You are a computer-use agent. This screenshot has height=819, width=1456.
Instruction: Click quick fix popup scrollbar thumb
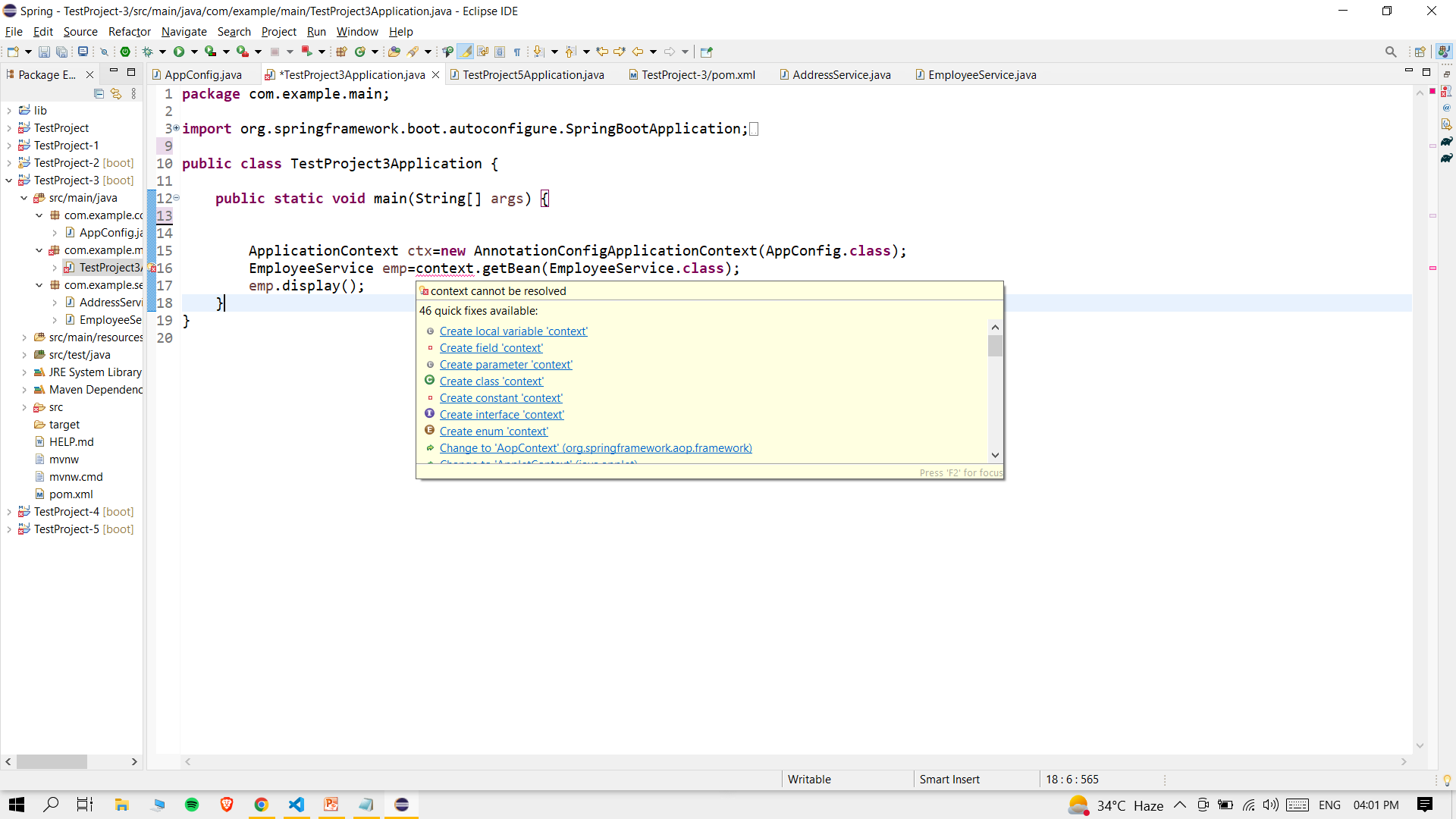[x=995, y=346]
